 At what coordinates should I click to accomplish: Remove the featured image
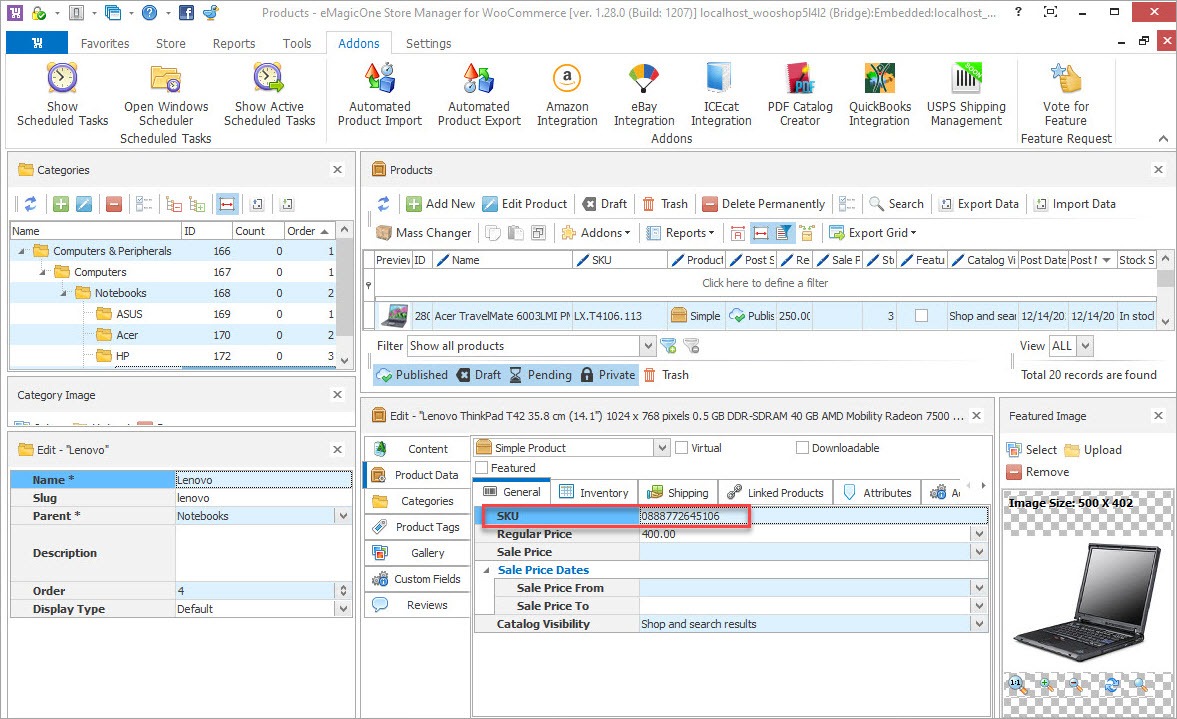click(x=1037, y=472)
